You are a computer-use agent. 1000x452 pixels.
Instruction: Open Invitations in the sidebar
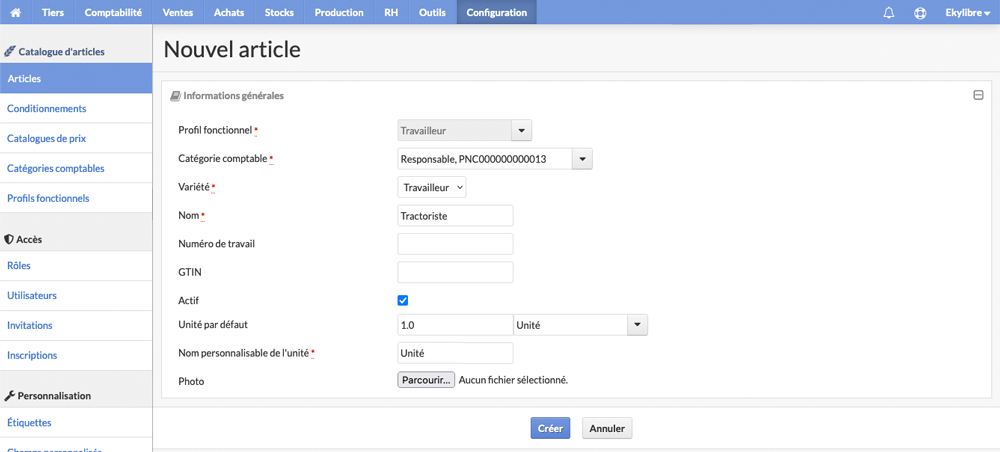pos(76,325)
